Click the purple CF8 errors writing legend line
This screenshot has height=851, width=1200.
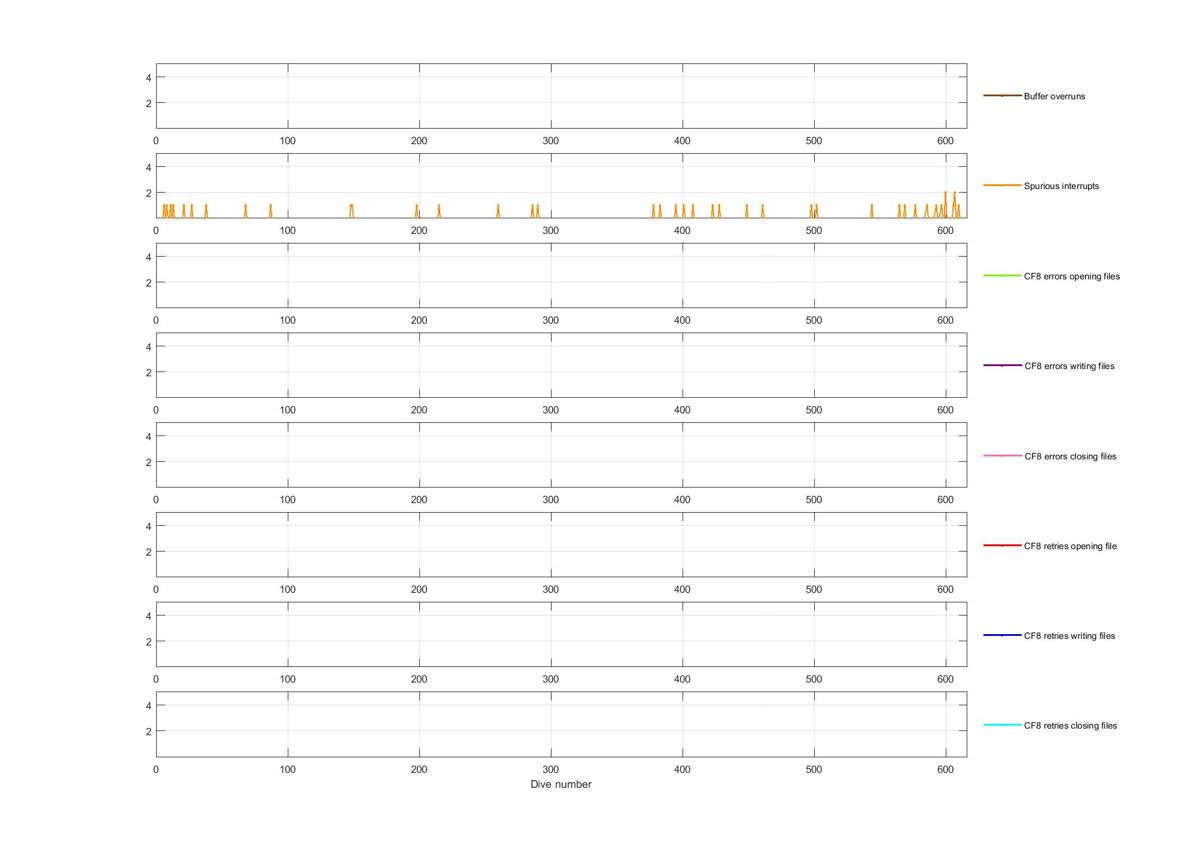[x=1002, y=366]
